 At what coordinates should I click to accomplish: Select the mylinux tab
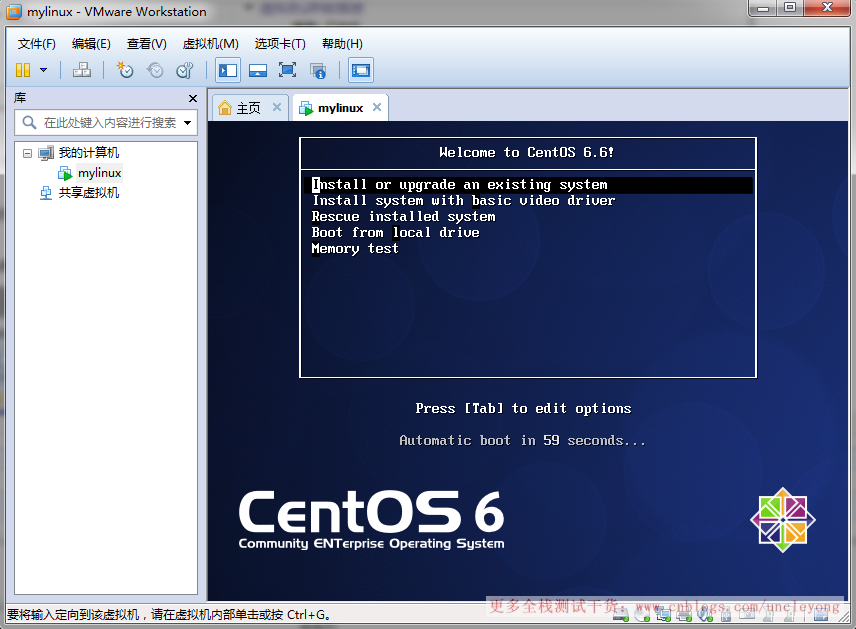[340, 108]
